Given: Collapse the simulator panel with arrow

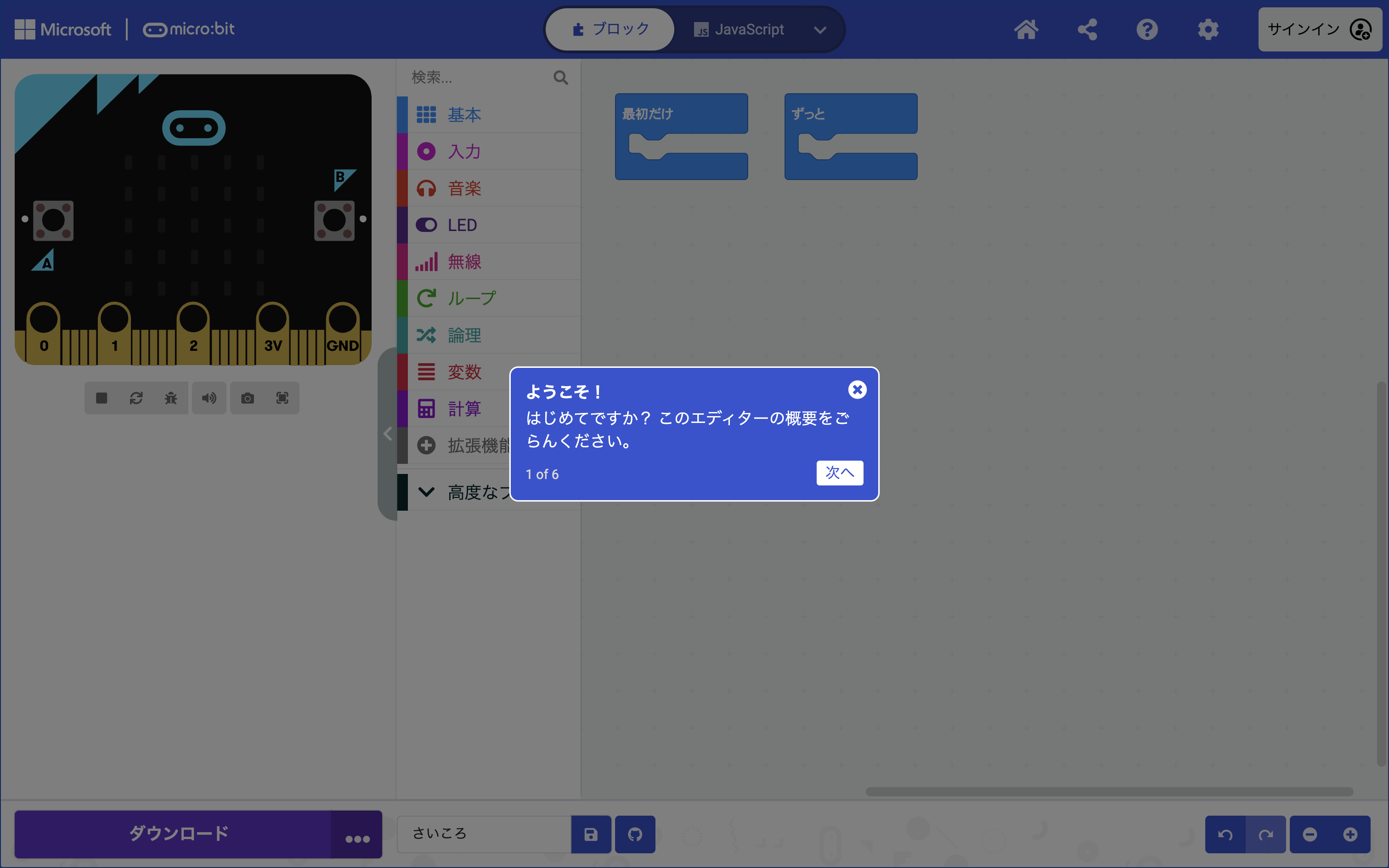Looking at the screenshot, I should click(x=387, y=434).
